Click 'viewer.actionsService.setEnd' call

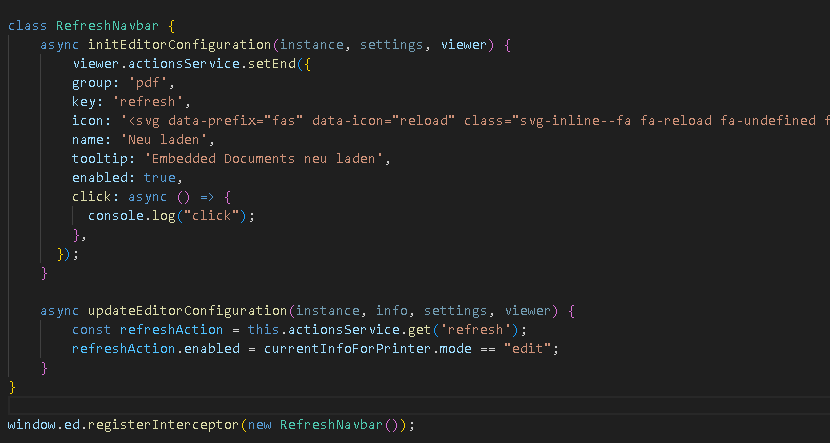click(184, 64)
